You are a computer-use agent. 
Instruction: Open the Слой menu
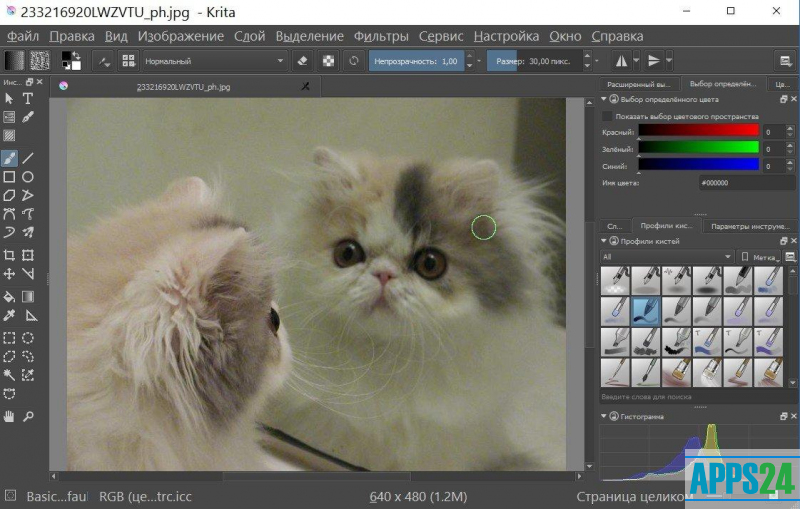click(x=249, y=36)
